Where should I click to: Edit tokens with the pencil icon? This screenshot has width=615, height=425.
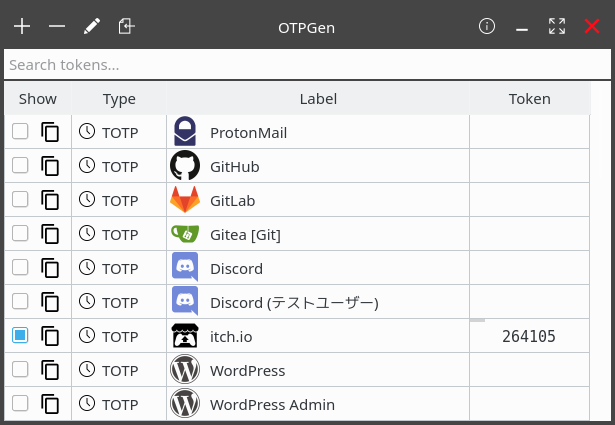(92, 27)
